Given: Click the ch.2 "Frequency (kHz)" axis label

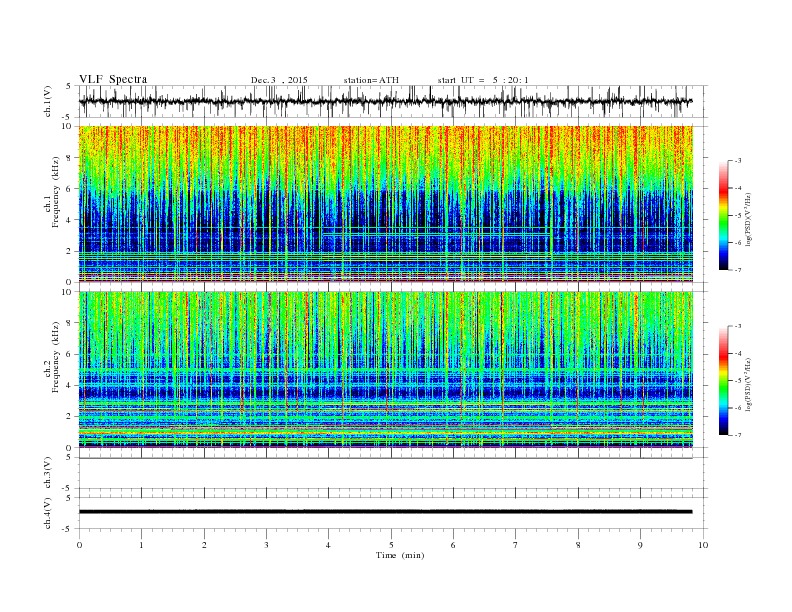Looking at the screenshot, I should tap(55, 358).
